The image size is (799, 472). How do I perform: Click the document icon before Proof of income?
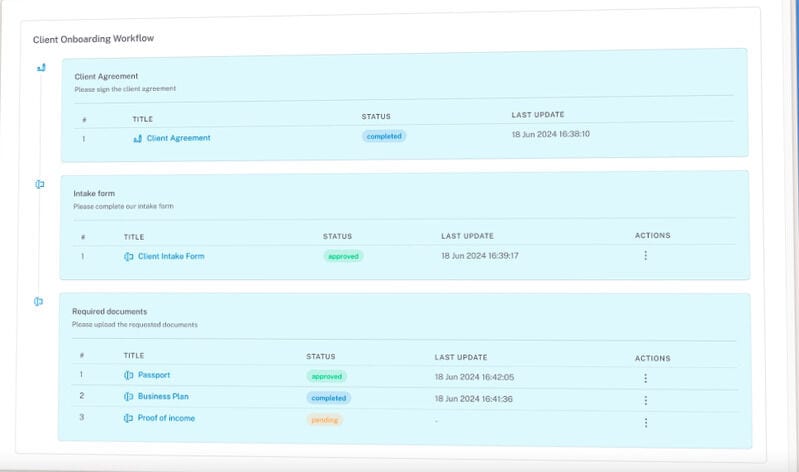(129, 418)
